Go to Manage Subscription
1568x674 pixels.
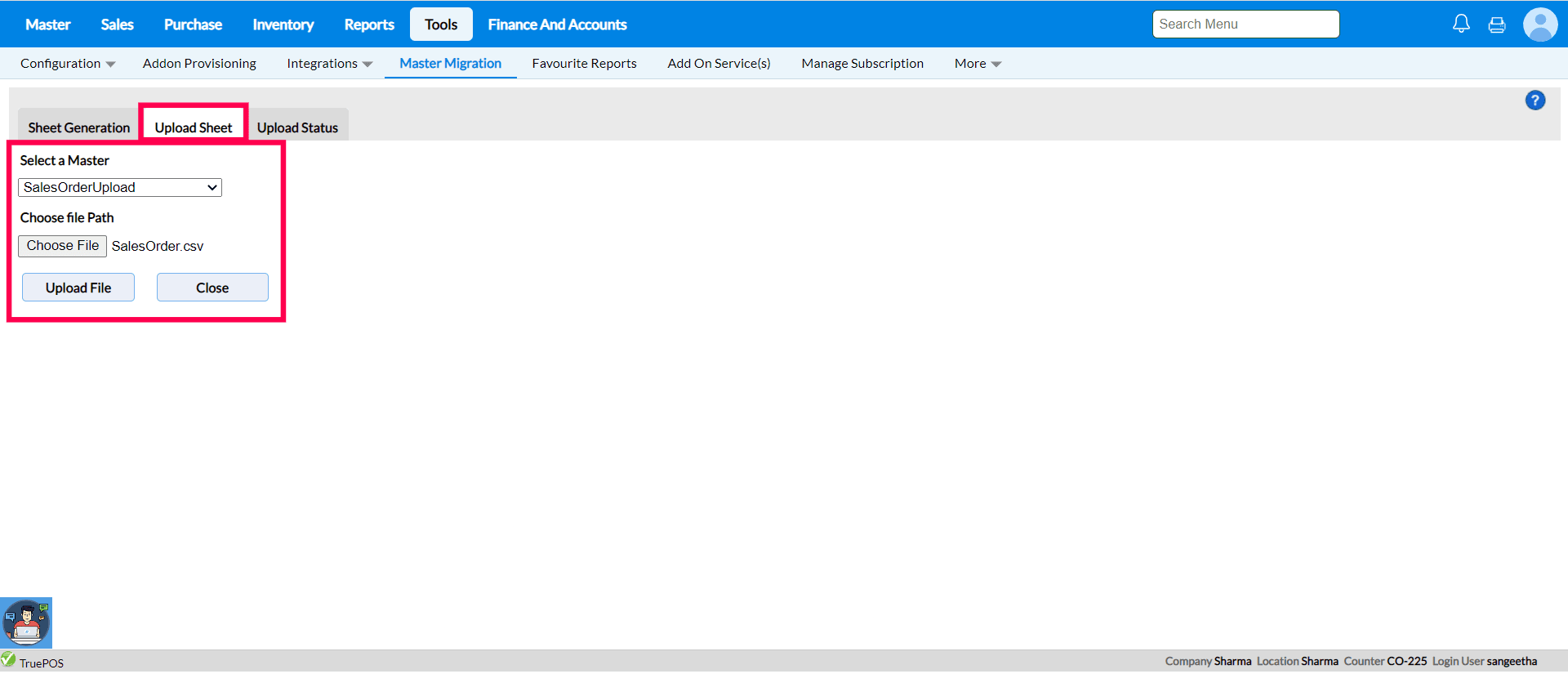(862, 64)
